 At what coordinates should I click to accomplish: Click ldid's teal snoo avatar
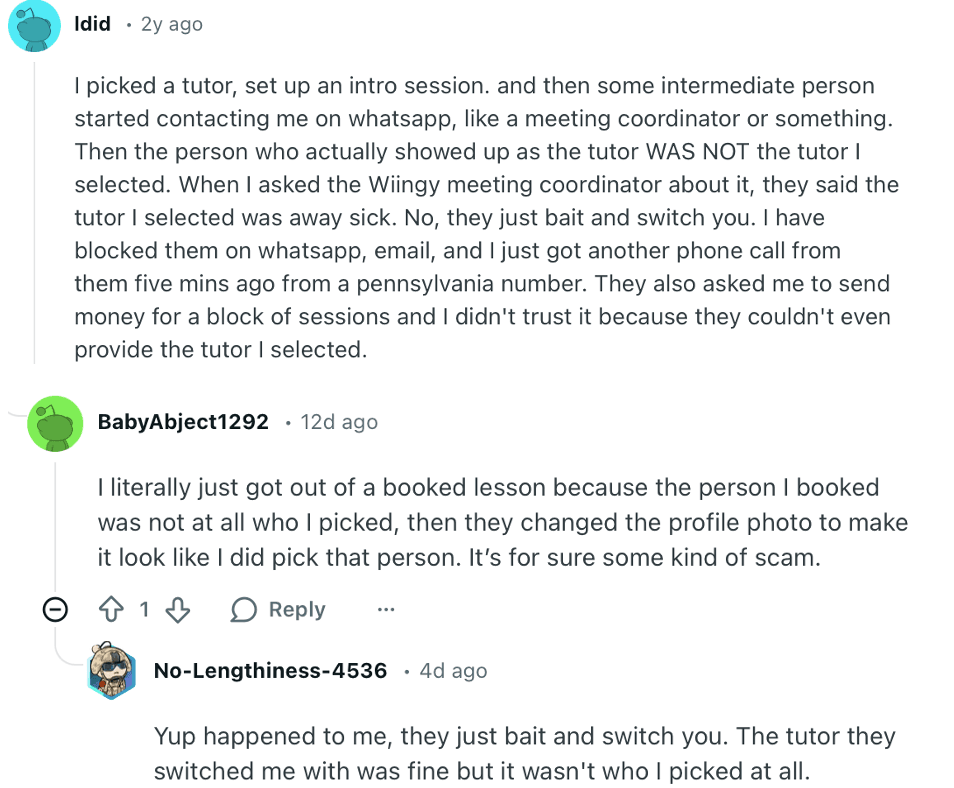[35, 24]
